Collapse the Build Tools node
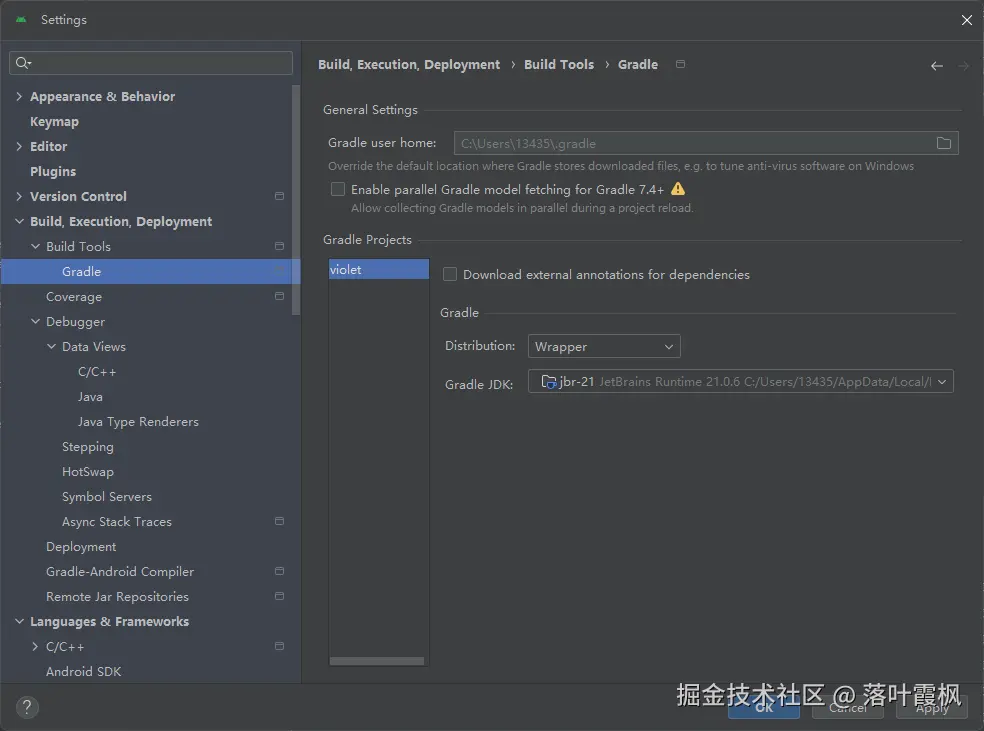Viewport: 984px width, 731px height. click(x=35, y=247)
